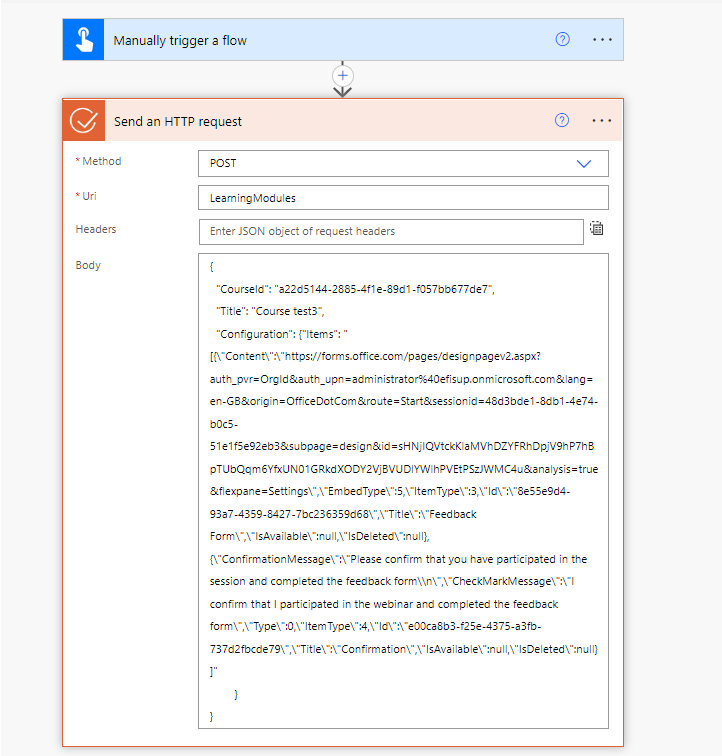Open ellipsis menu on Send an HTTP request
Viewport: 722px width, 756px height.
(601, 121)
